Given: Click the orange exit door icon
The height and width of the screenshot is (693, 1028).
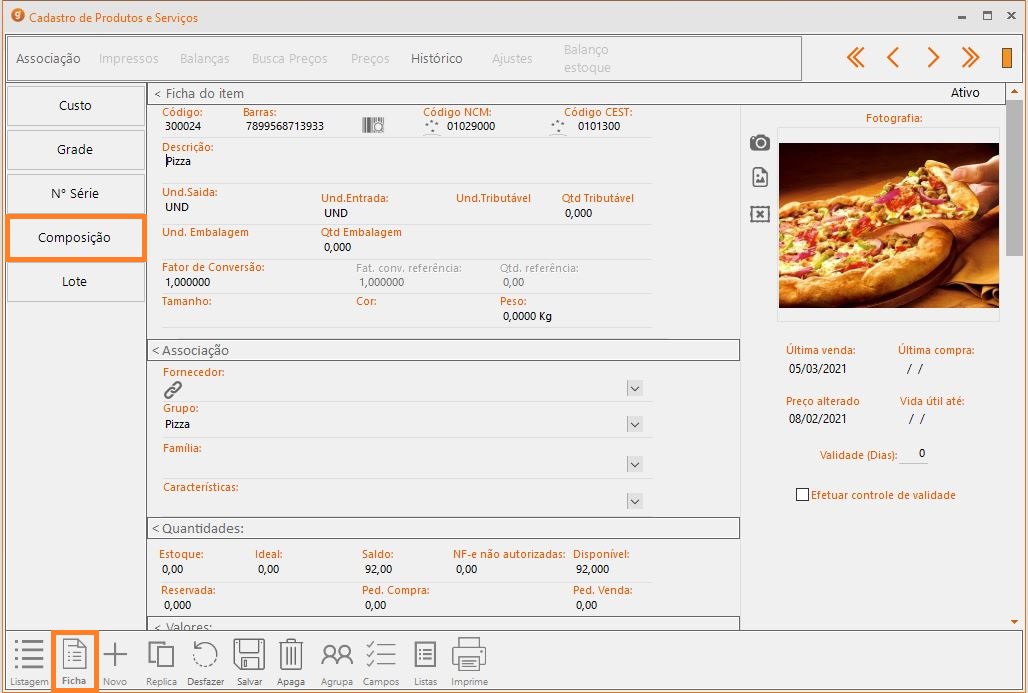Looking at the screenshot, I should click(x=1006, y=58).
